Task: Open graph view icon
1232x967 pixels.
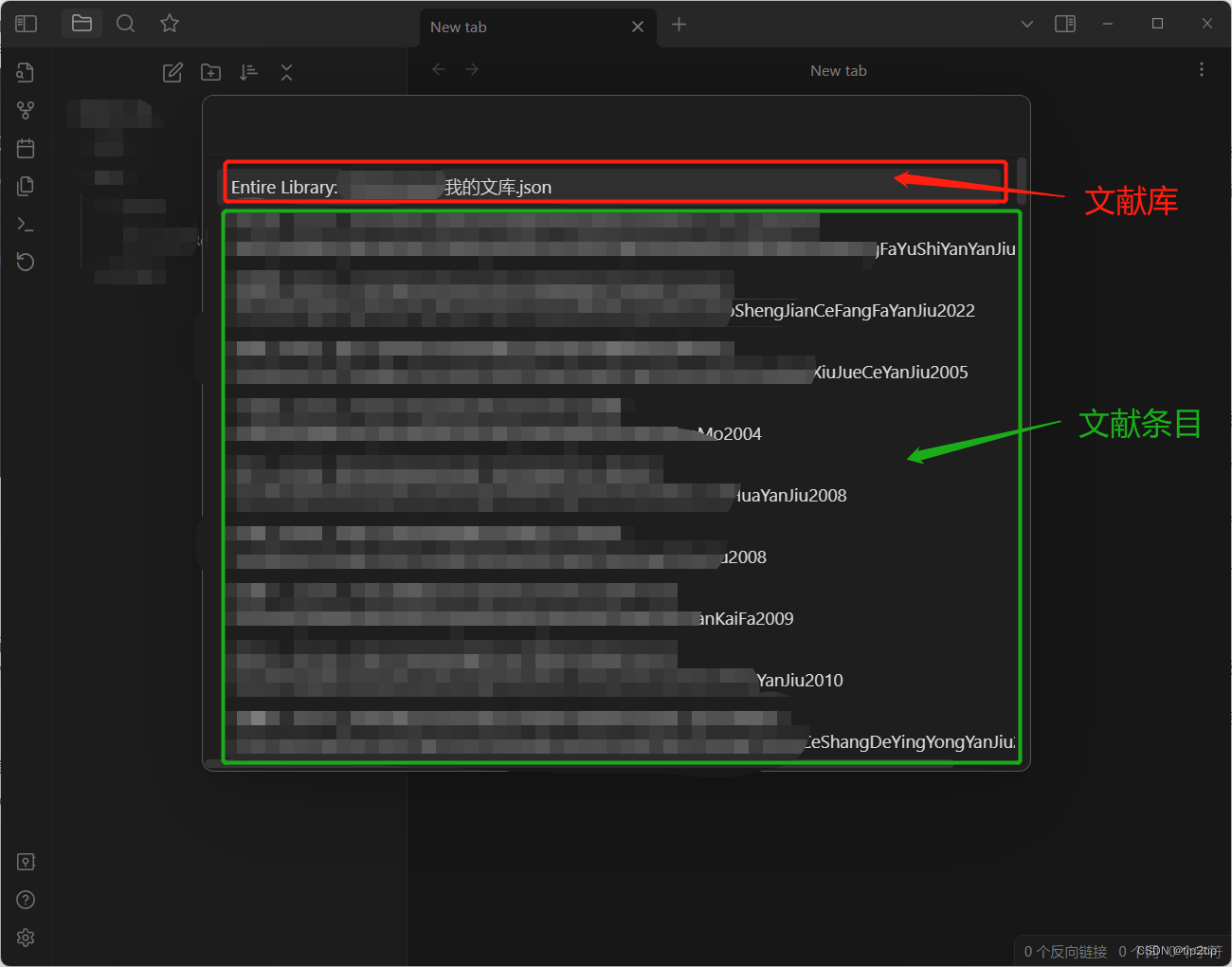Action: pyautogui.click(x=26, y=110)
